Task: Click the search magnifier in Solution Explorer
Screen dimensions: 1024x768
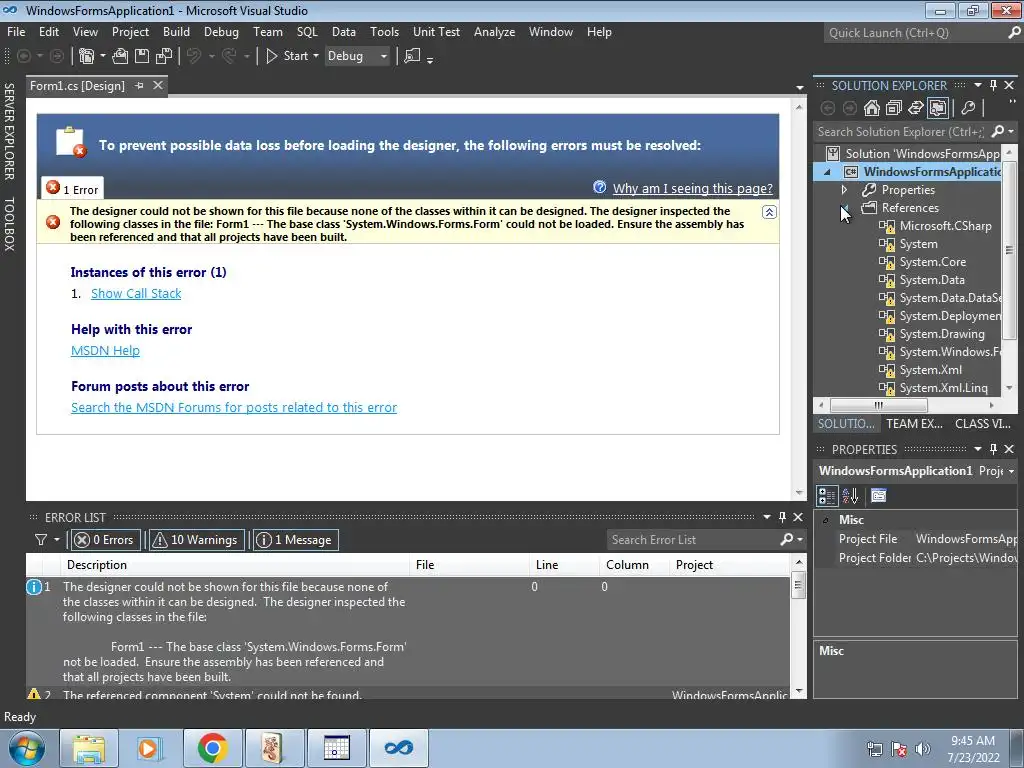Action: click(x=997, y=131)
